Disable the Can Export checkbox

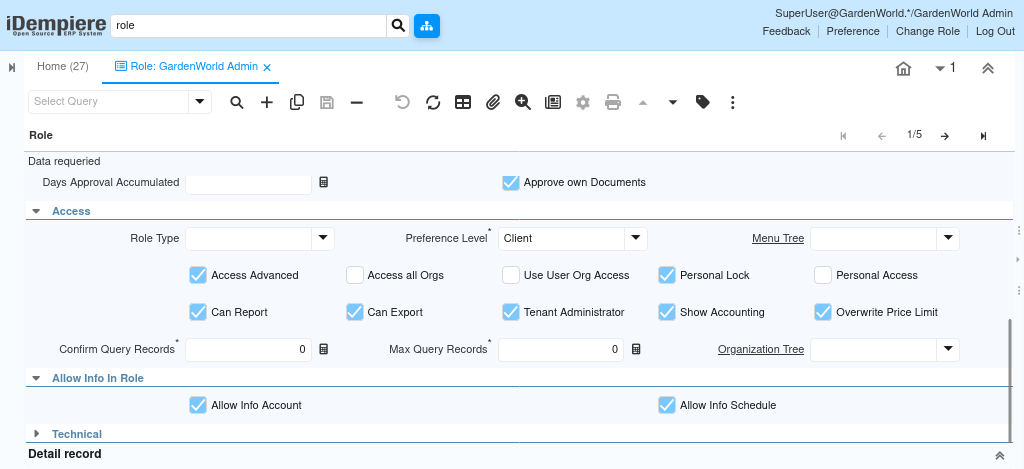coord(355,312)
